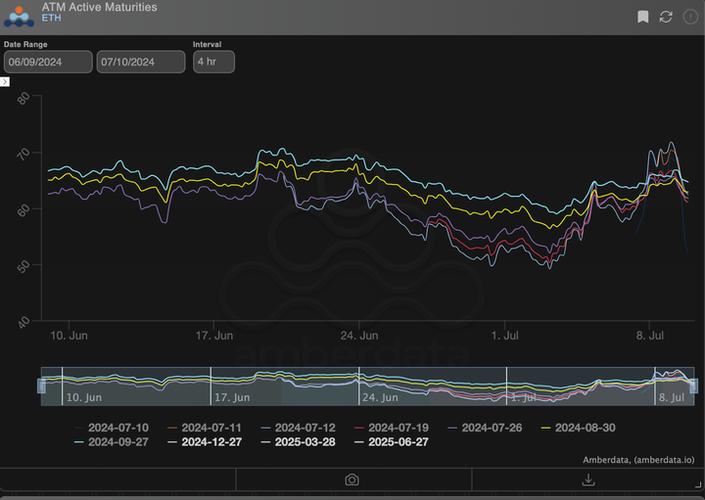Click the Amberdata logo icon
Image resolution: width=705 pixels, height=500 pixels.
click(19, 16)
